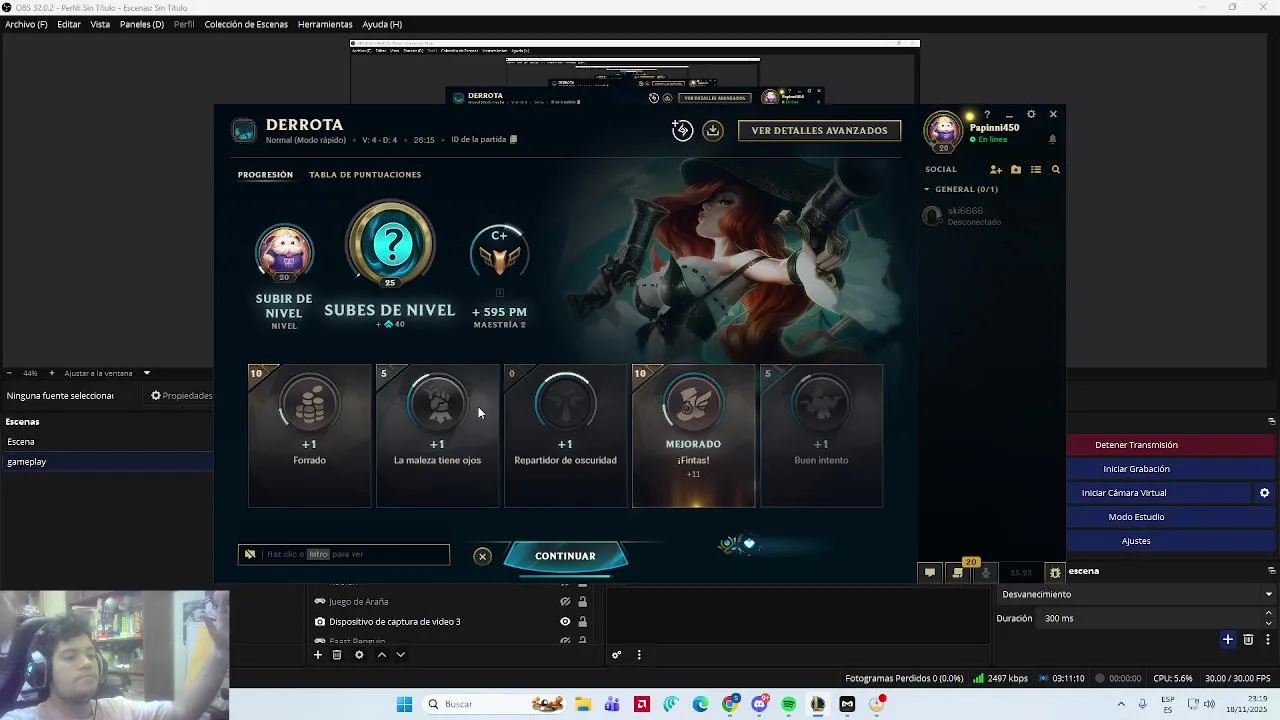Open Ajustes button in controls

click(x=1136, y=541)
